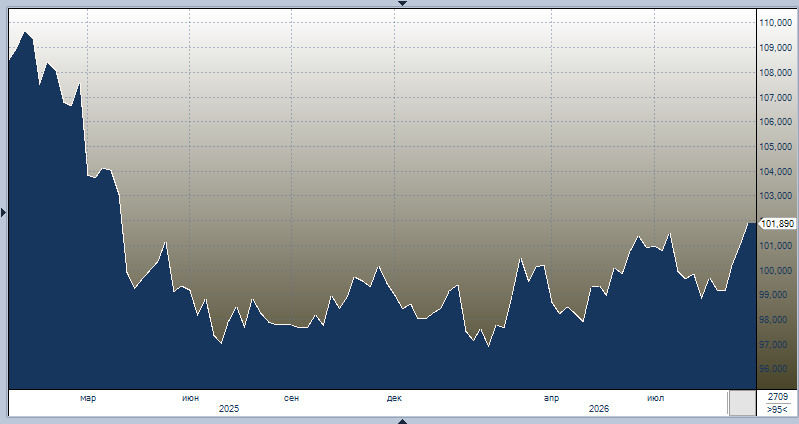Collapse the panel using the top arrow
This screenshot has height=424, width=799.
pyautogui.click(x=402, y=3)
